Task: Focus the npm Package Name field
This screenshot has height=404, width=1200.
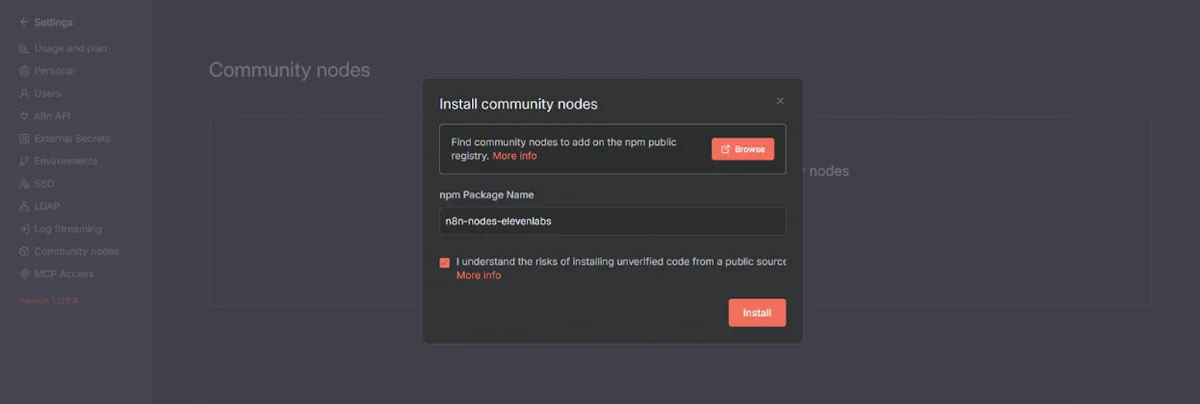Action: pyautogui.click(x=612, y=221)
